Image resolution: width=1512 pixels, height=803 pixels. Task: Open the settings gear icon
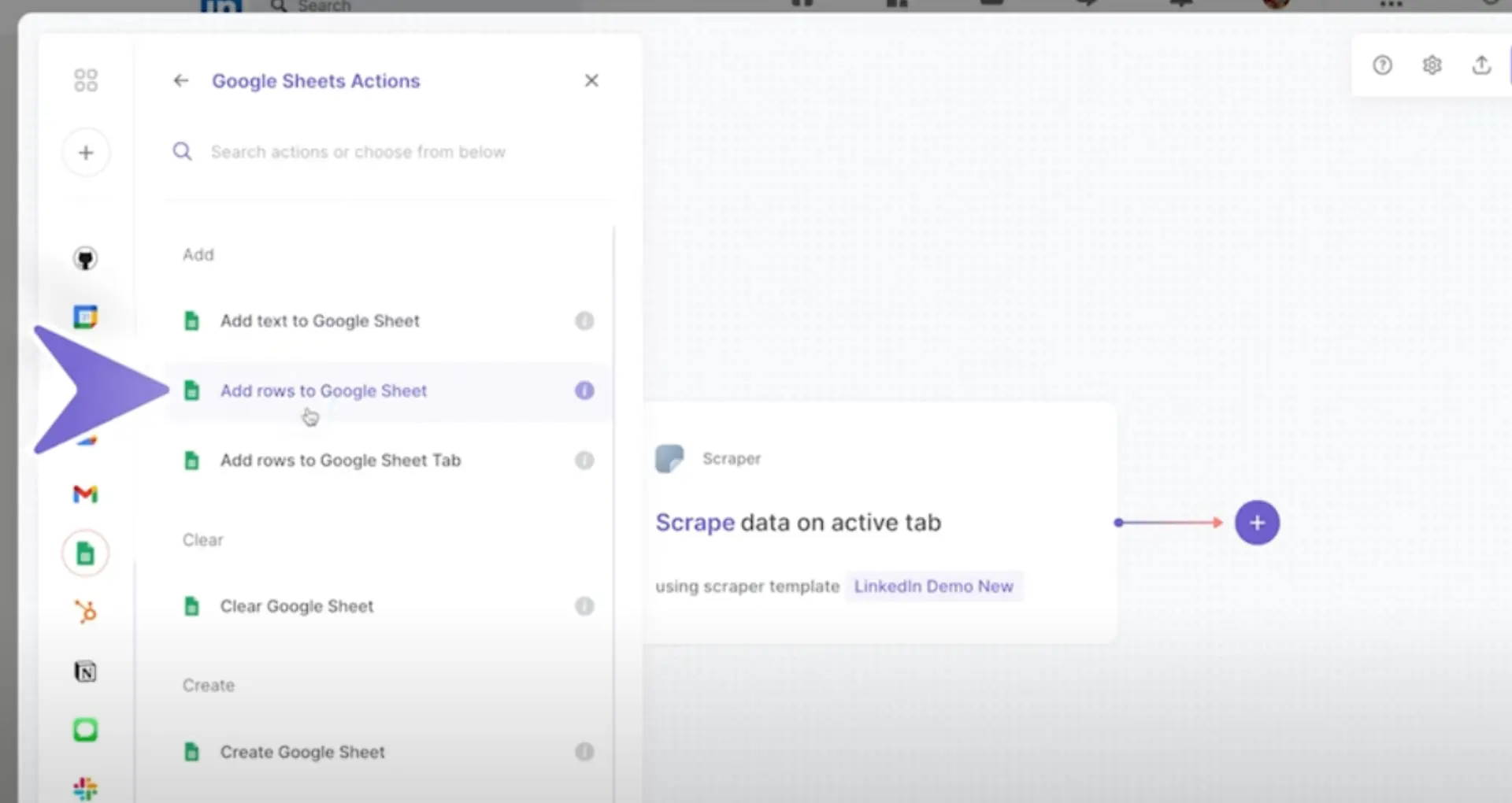click(x=1432, y=65)
